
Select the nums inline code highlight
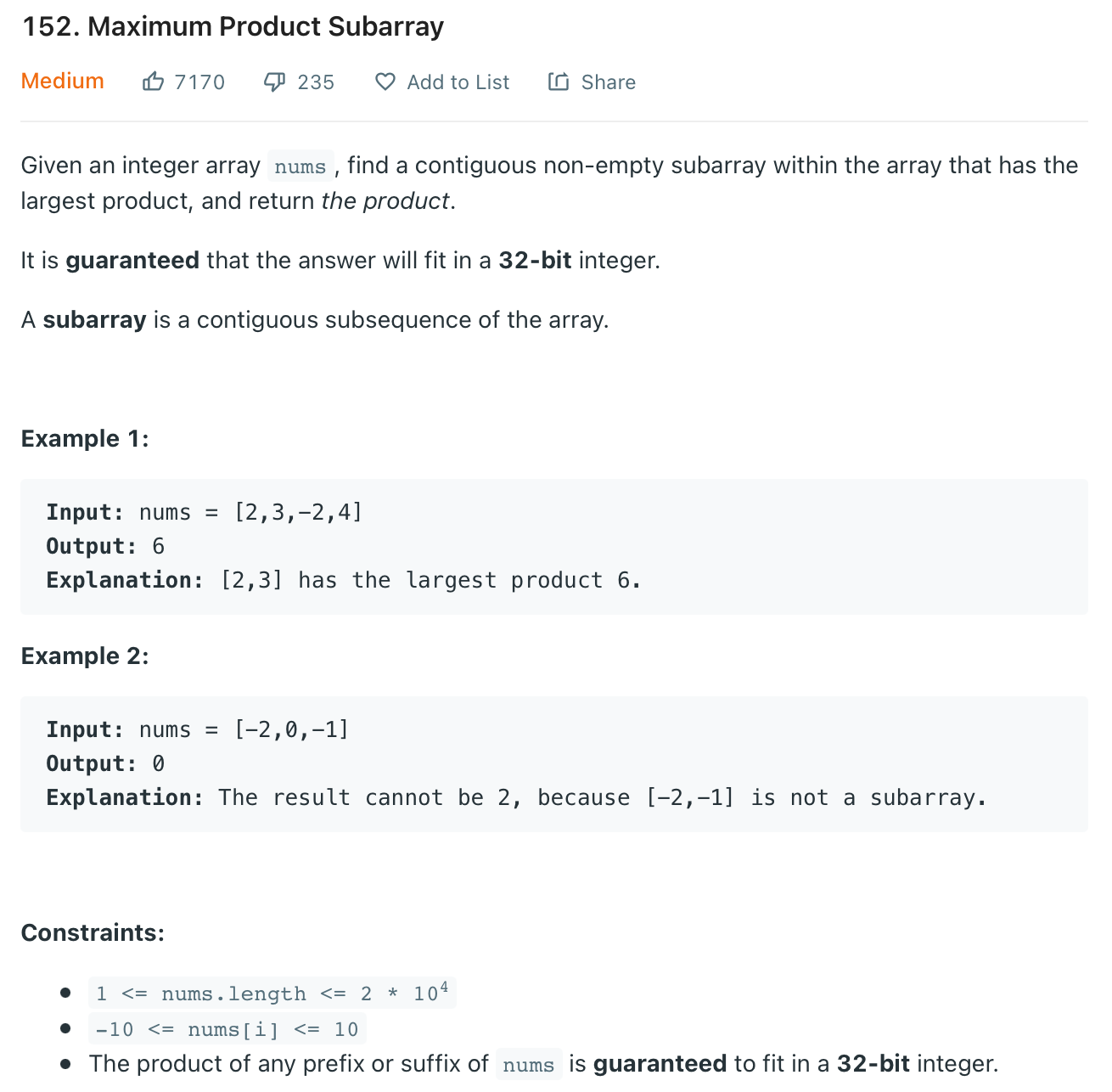[300, 166]
